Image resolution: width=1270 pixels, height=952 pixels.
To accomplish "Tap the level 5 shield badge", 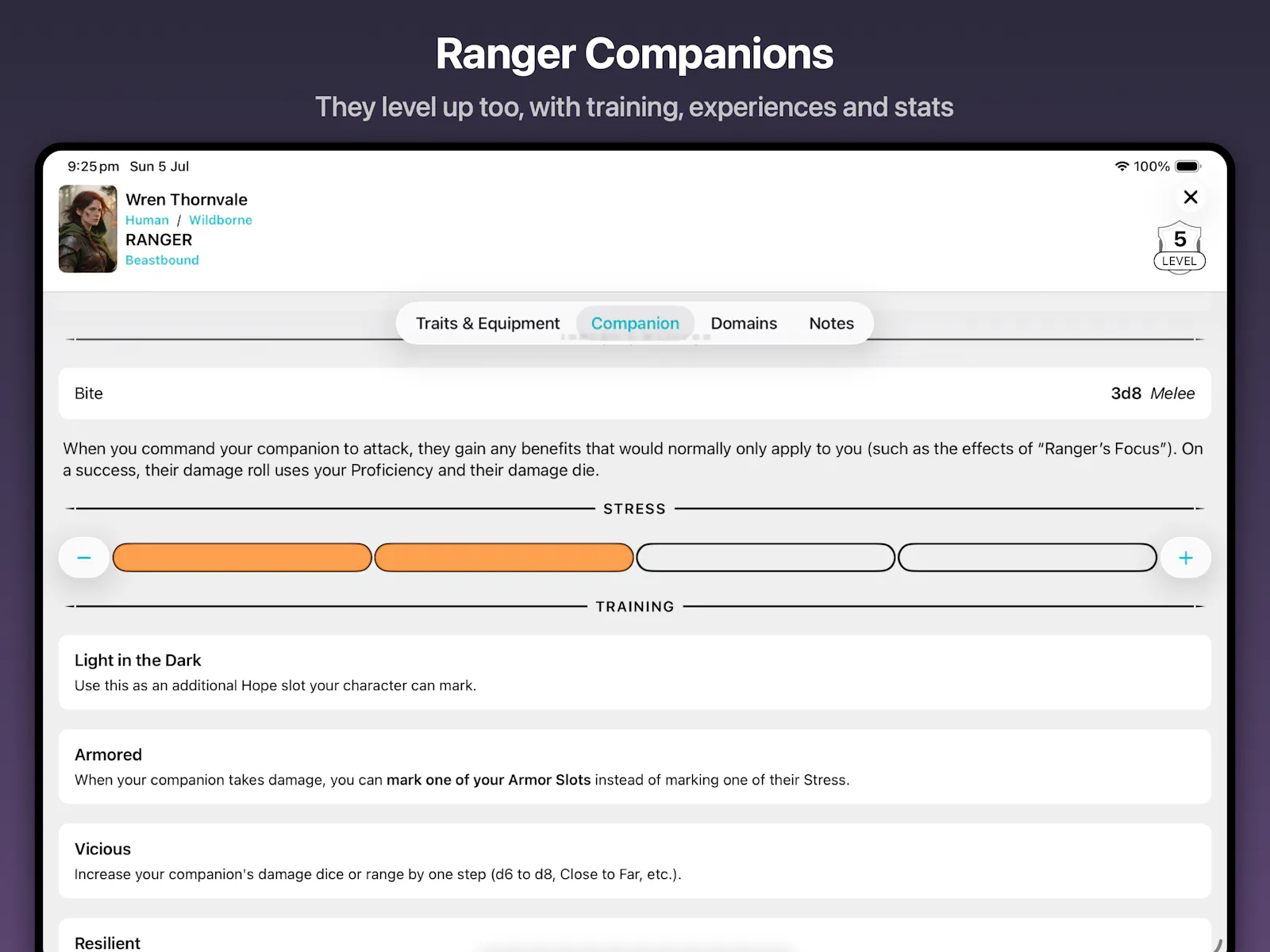I will click(1180, 248).
